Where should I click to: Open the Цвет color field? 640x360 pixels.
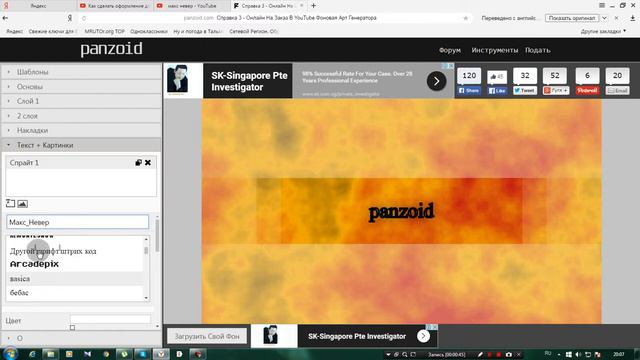coord(110,319)
